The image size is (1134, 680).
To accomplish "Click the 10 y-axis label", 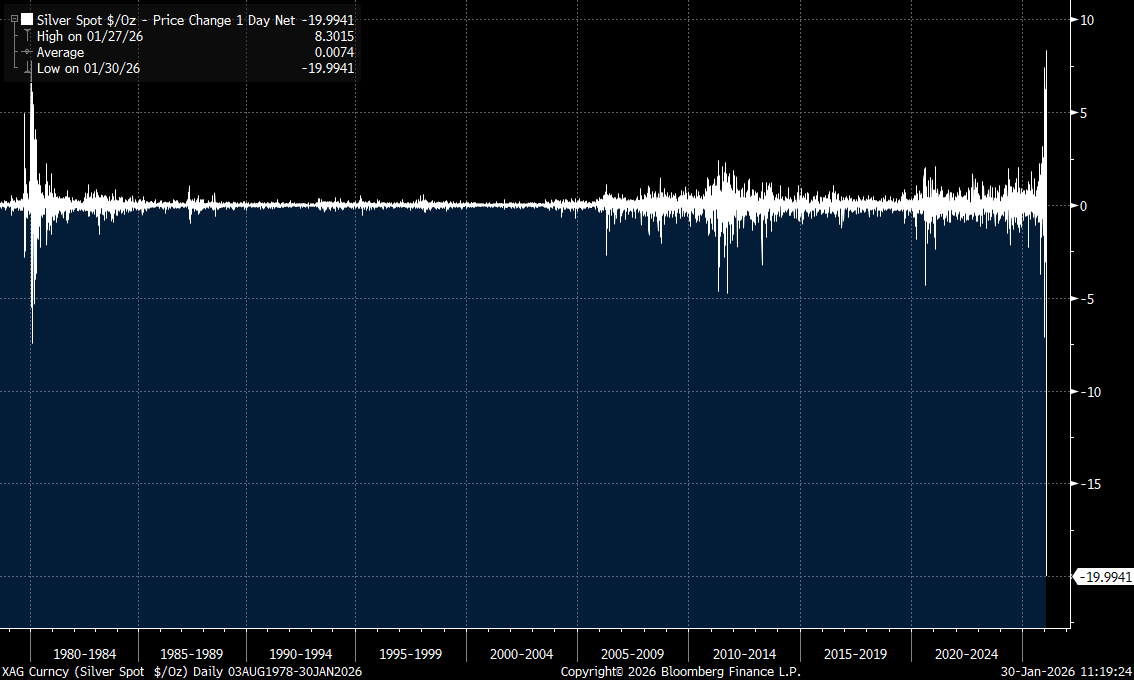I will tap(1087, 20).
